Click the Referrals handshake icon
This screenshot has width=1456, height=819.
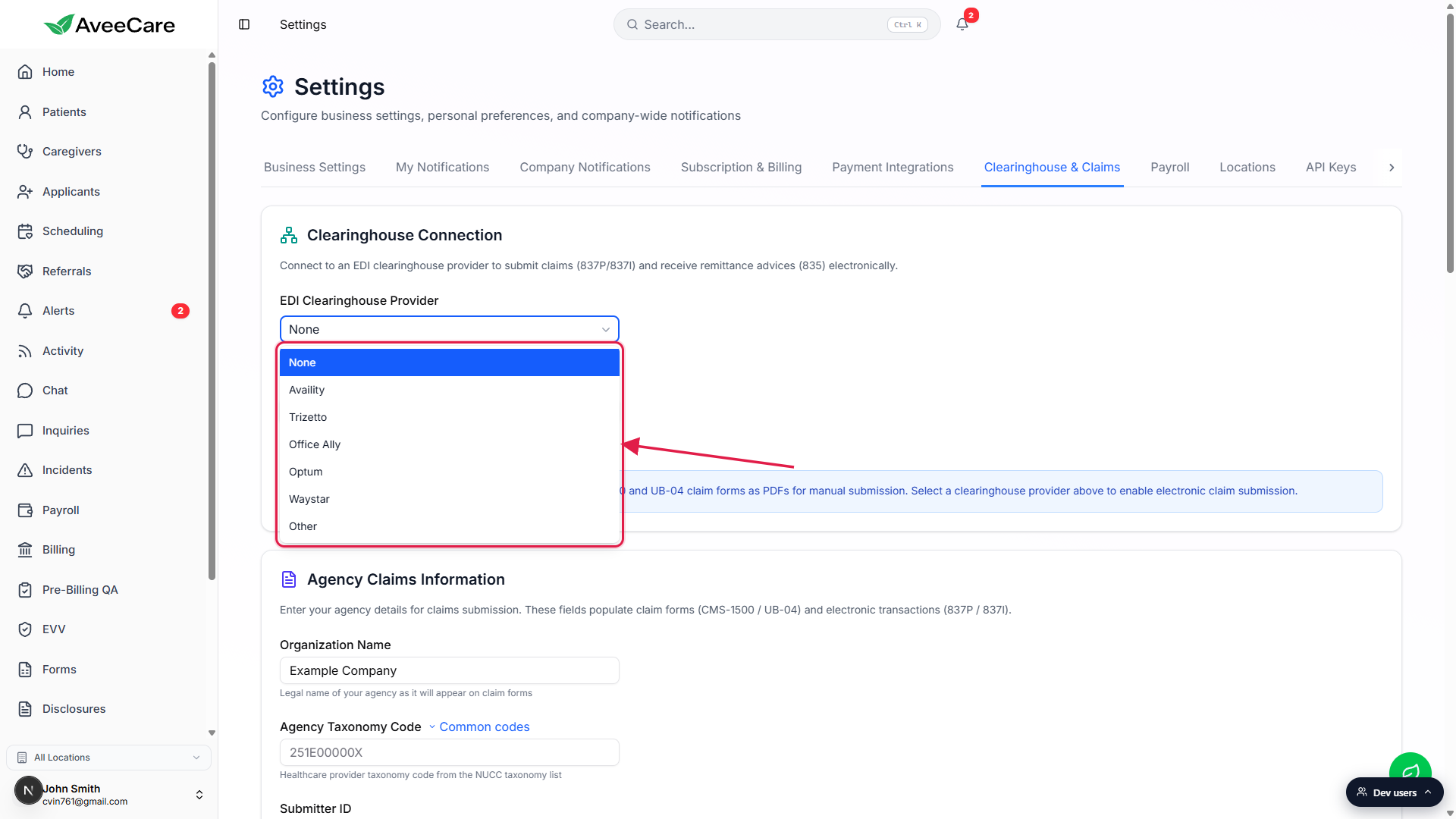click(25, 271)
